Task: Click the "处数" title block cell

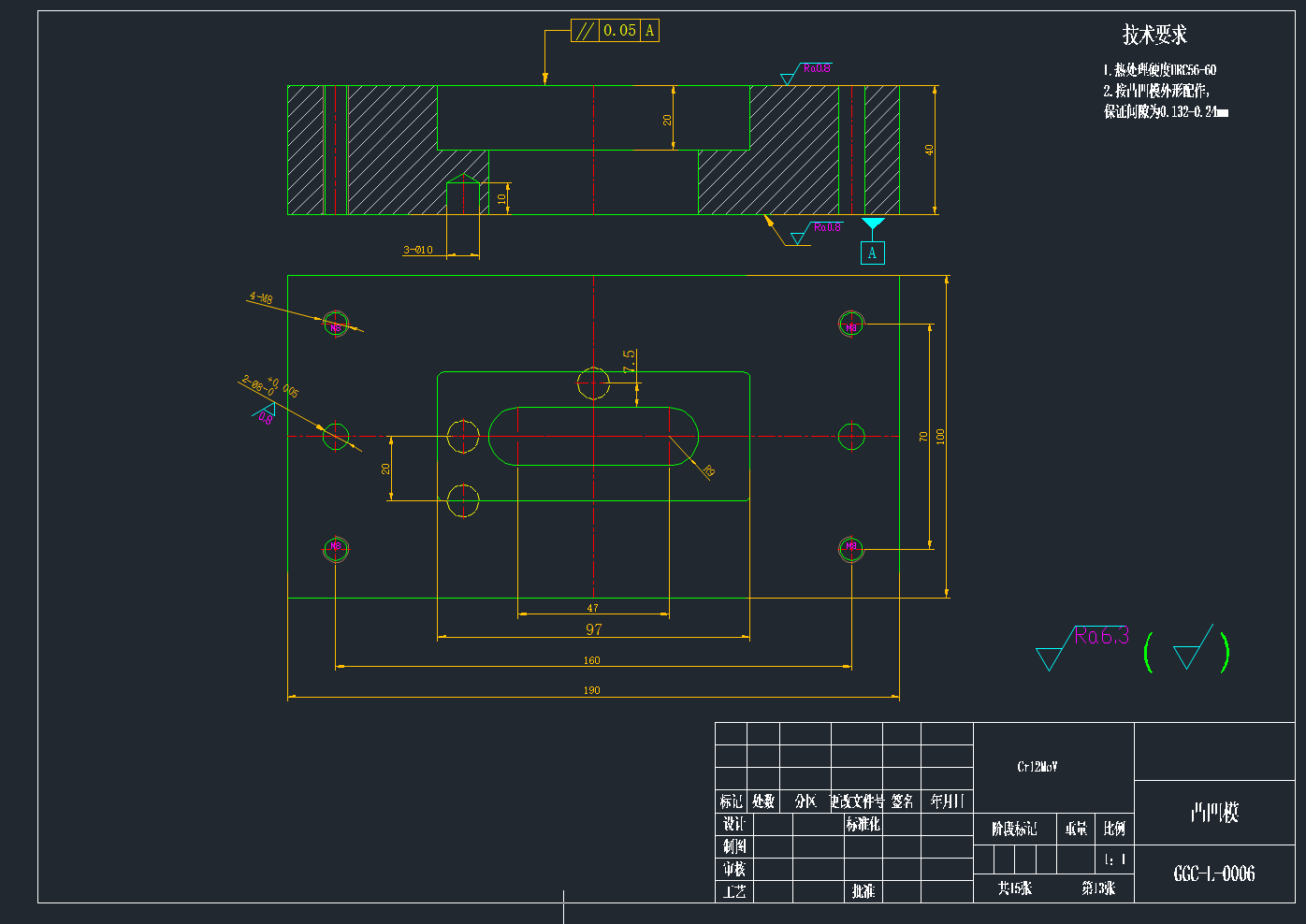Action: 763,801
